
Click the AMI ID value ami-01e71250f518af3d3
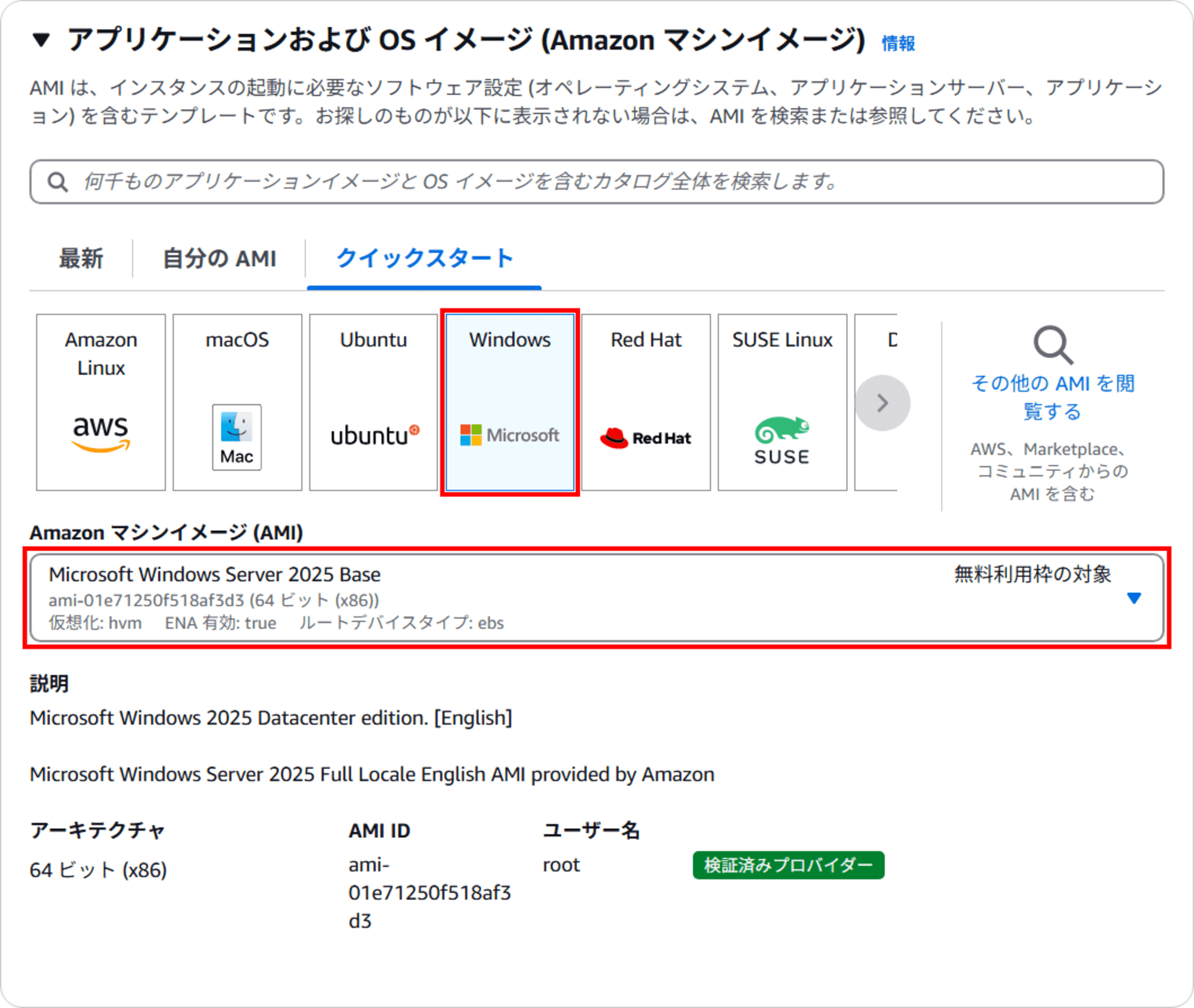point(430,893)
